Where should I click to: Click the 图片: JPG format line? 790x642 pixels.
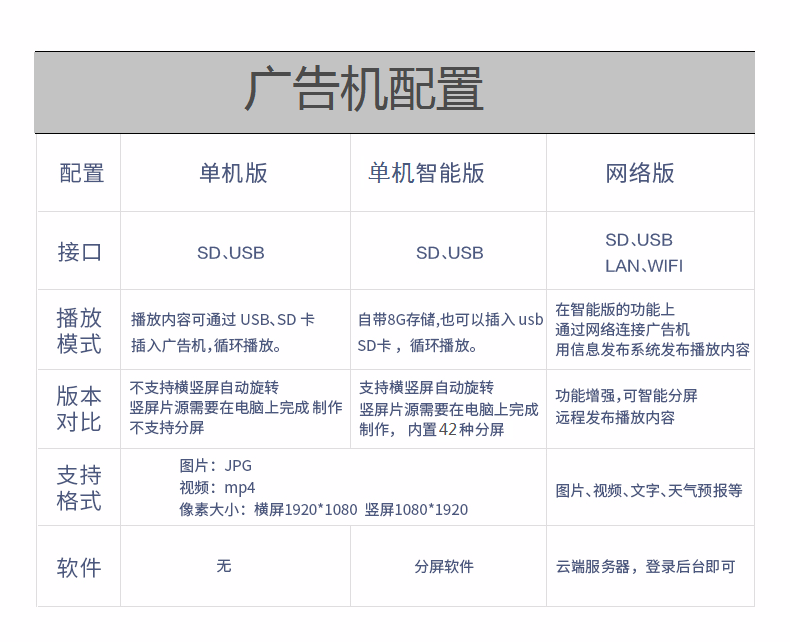click(x=216, y=466)
